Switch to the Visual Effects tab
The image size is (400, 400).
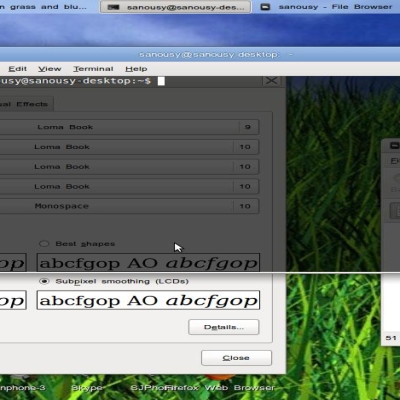click(26, 104)
